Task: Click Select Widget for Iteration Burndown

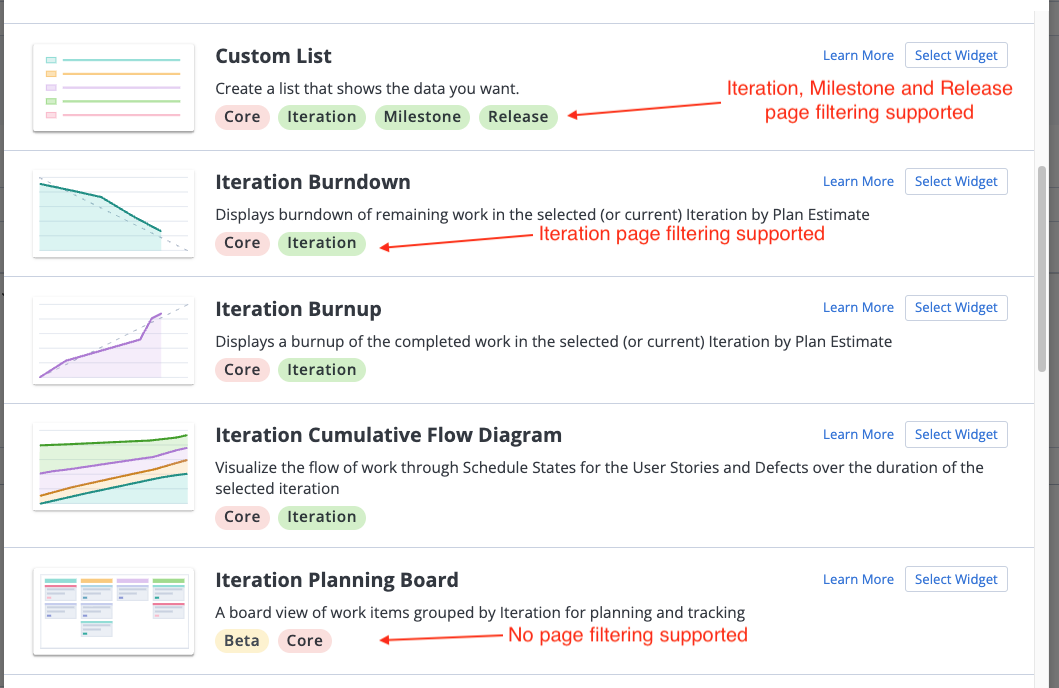Action: click(956, 182)
